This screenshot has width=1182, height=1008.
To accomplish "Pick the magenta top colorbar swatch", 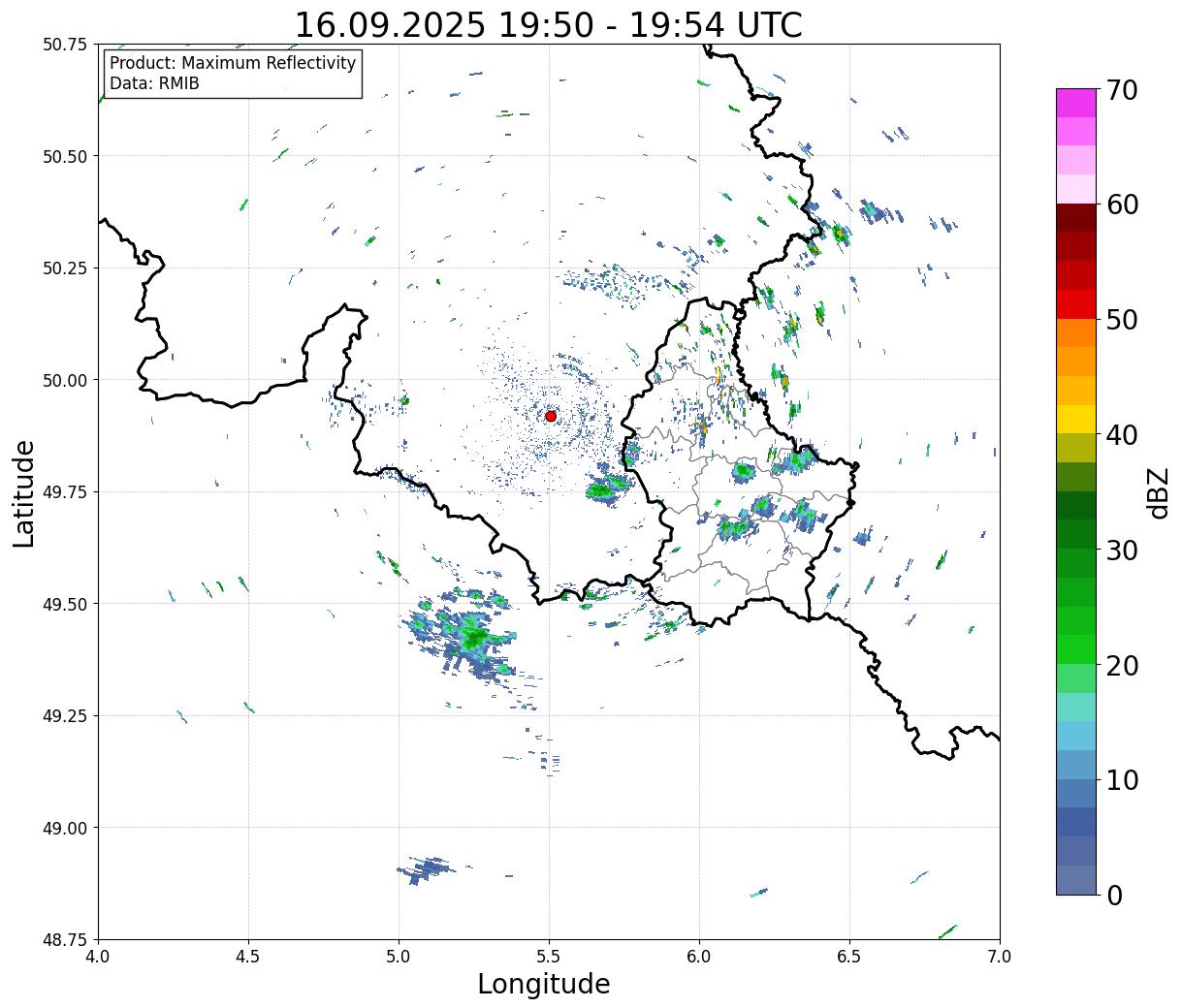I will point(1076,103).
